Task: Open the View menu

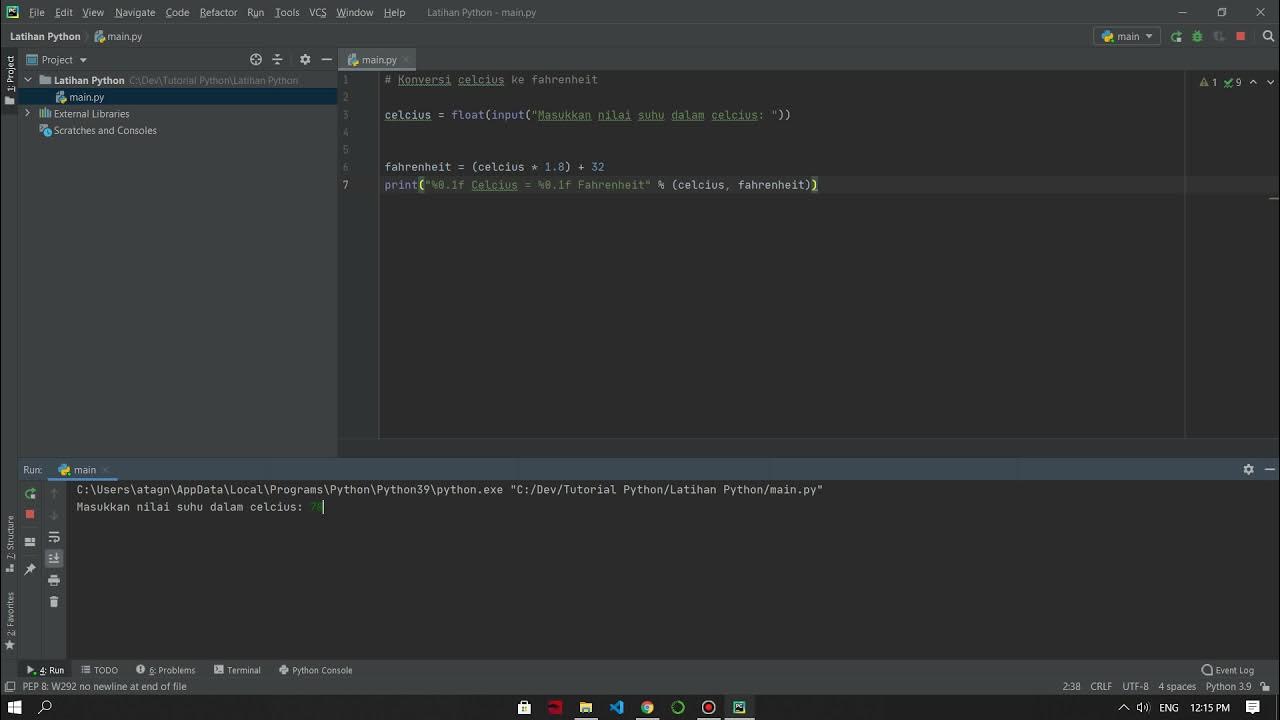Action: pos(93,12)
